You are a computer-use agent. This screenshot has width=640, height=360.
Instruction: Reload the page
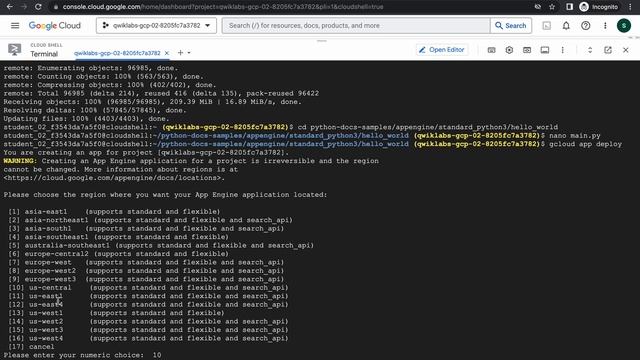pyautogui.click(x=38, y=7)
